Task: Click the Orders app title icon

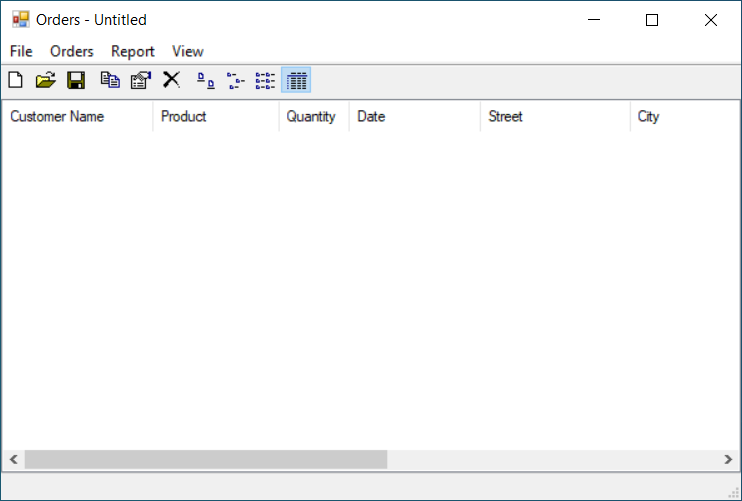Action: click(x=21, y=19)
